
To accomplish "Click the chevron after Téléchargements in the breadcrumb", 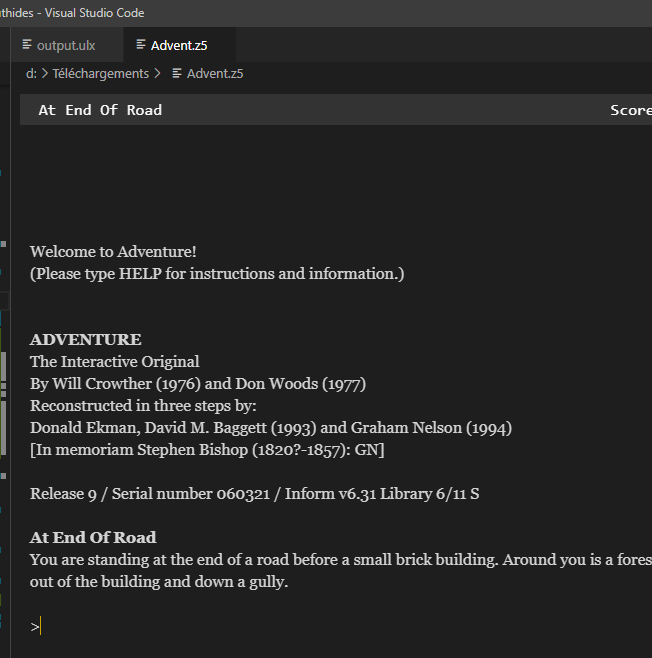I will coord(157,74).
